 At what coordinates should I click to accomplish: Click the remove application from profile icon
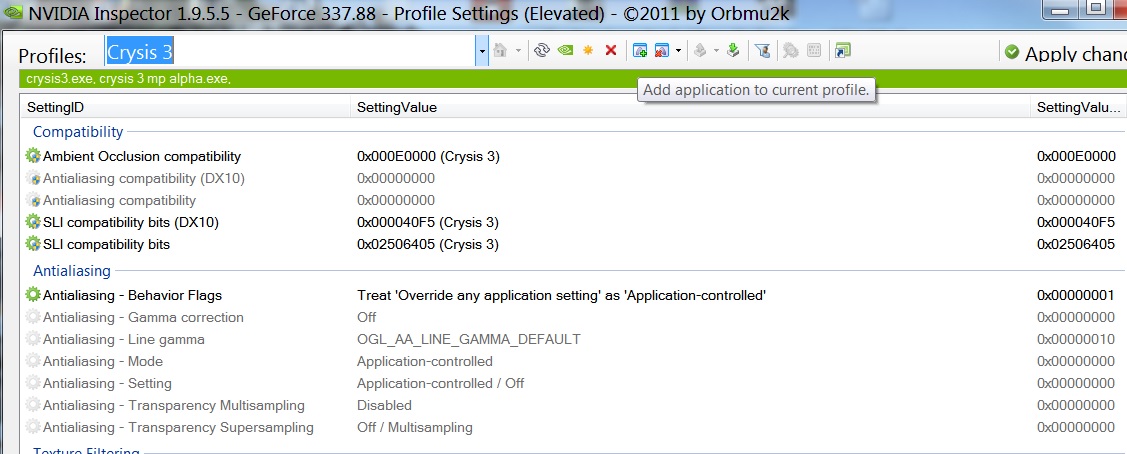662,51
